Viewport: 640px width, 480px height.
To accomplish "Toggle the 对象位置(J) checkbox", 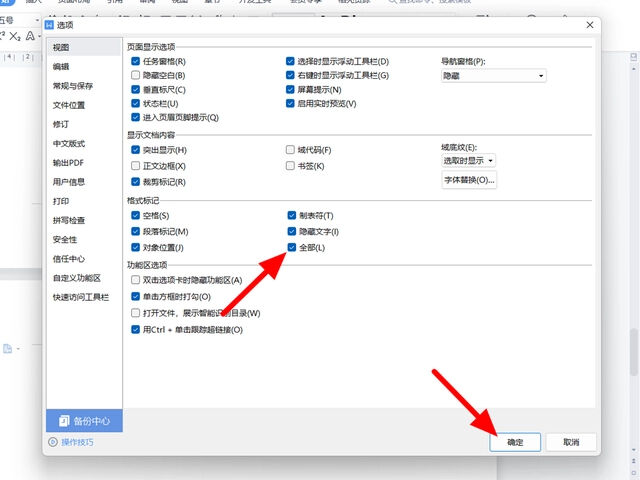I will [x=136, y=247].
